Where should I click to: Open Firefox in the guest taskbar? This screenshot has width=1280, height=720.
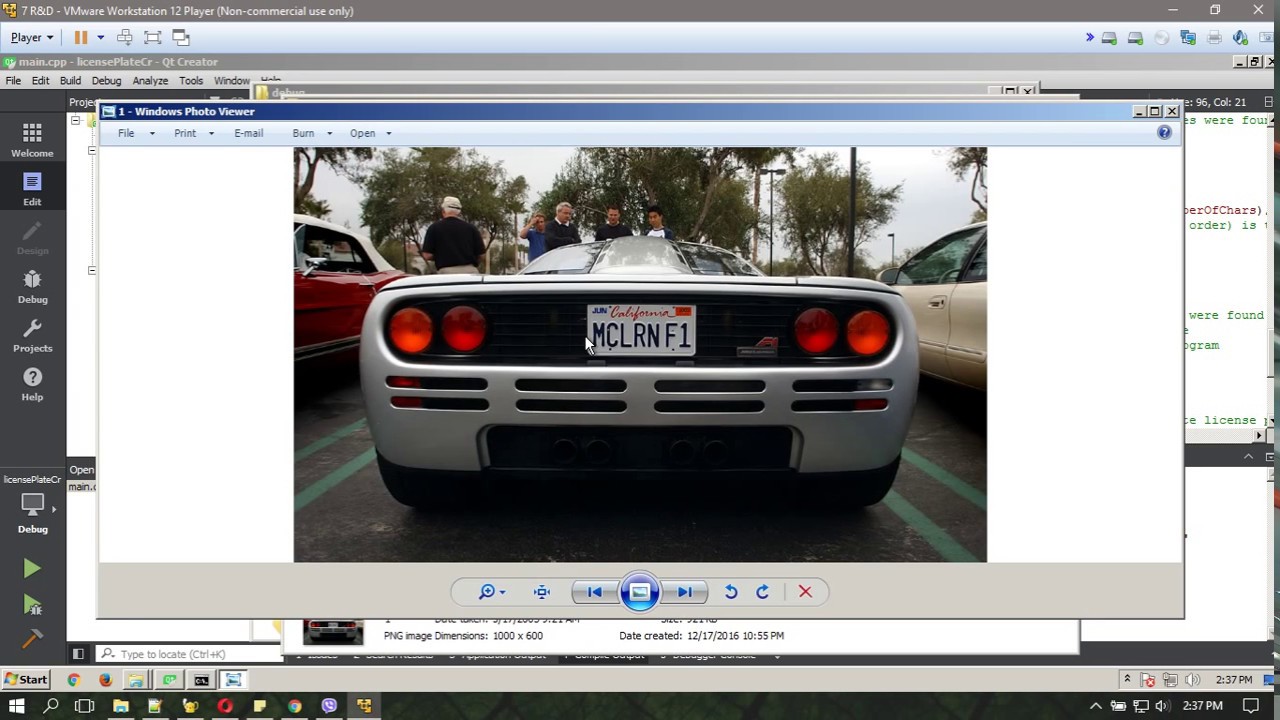[105, 680]
